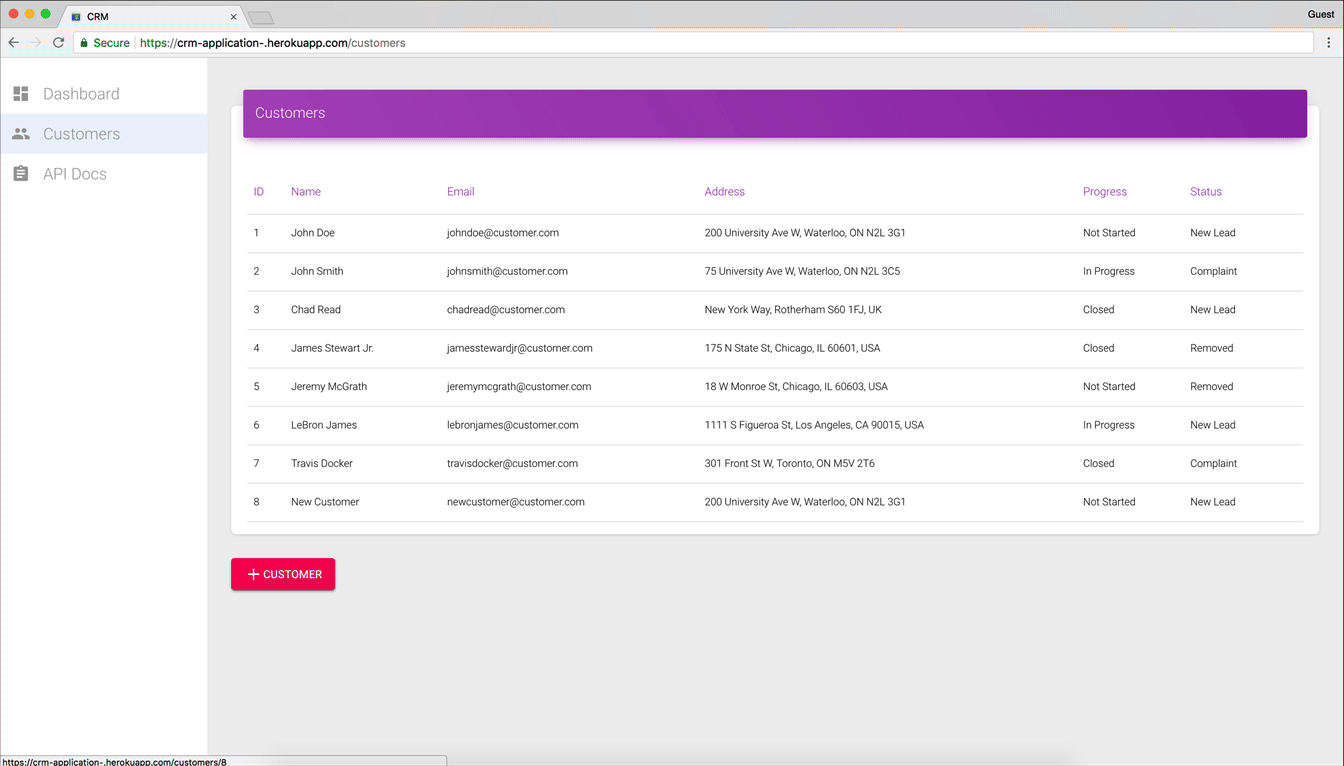
Task: Open a new tab with the blank tab stub
Action: [260, 16]
